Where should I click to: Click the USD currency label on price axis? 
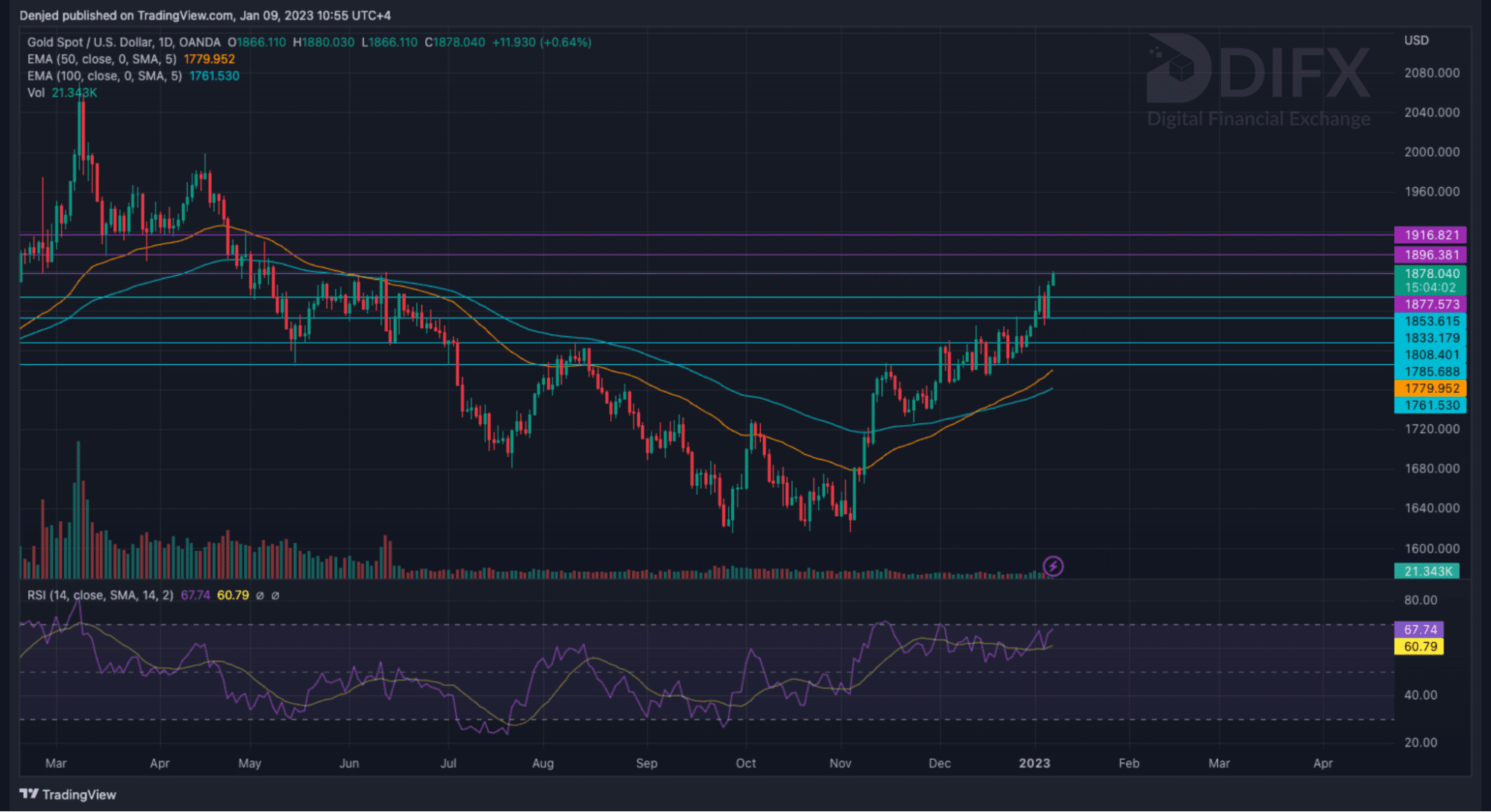tap(1416, 40)
